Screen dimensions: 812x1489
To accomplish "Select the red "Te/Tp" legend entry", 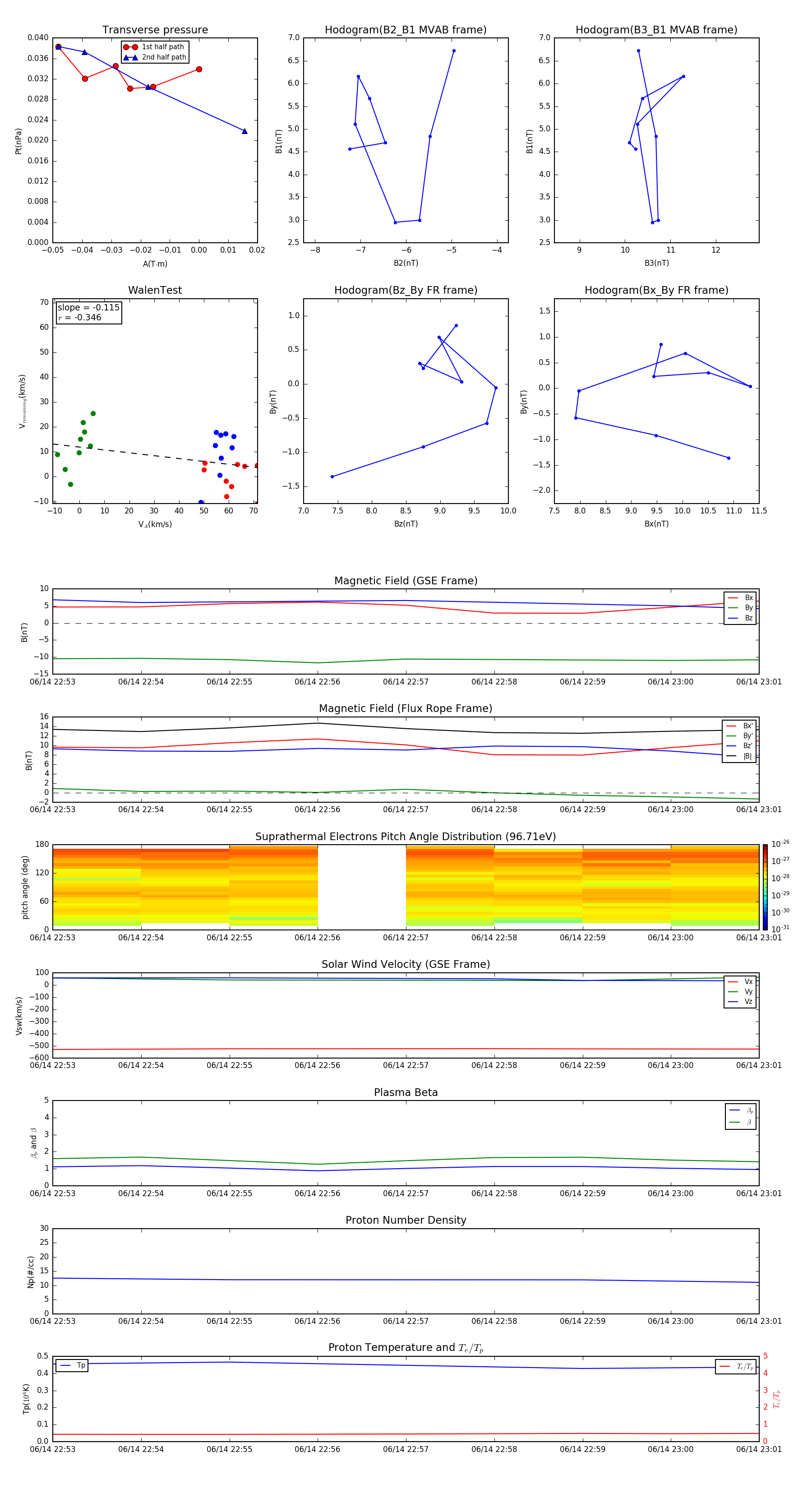I will 736,1366.
